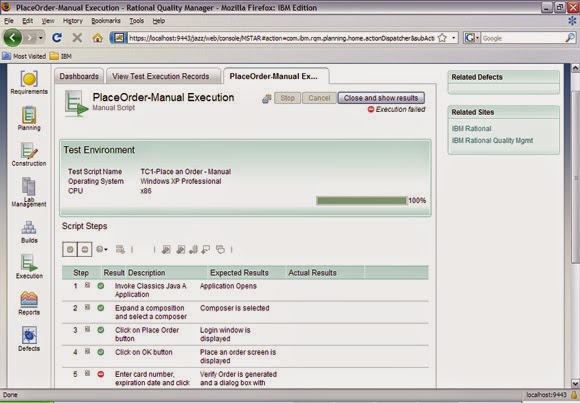The width and height of the screenshot is (580, 403).
Task: Click the Stop button
Action: (x=287, y=98)
